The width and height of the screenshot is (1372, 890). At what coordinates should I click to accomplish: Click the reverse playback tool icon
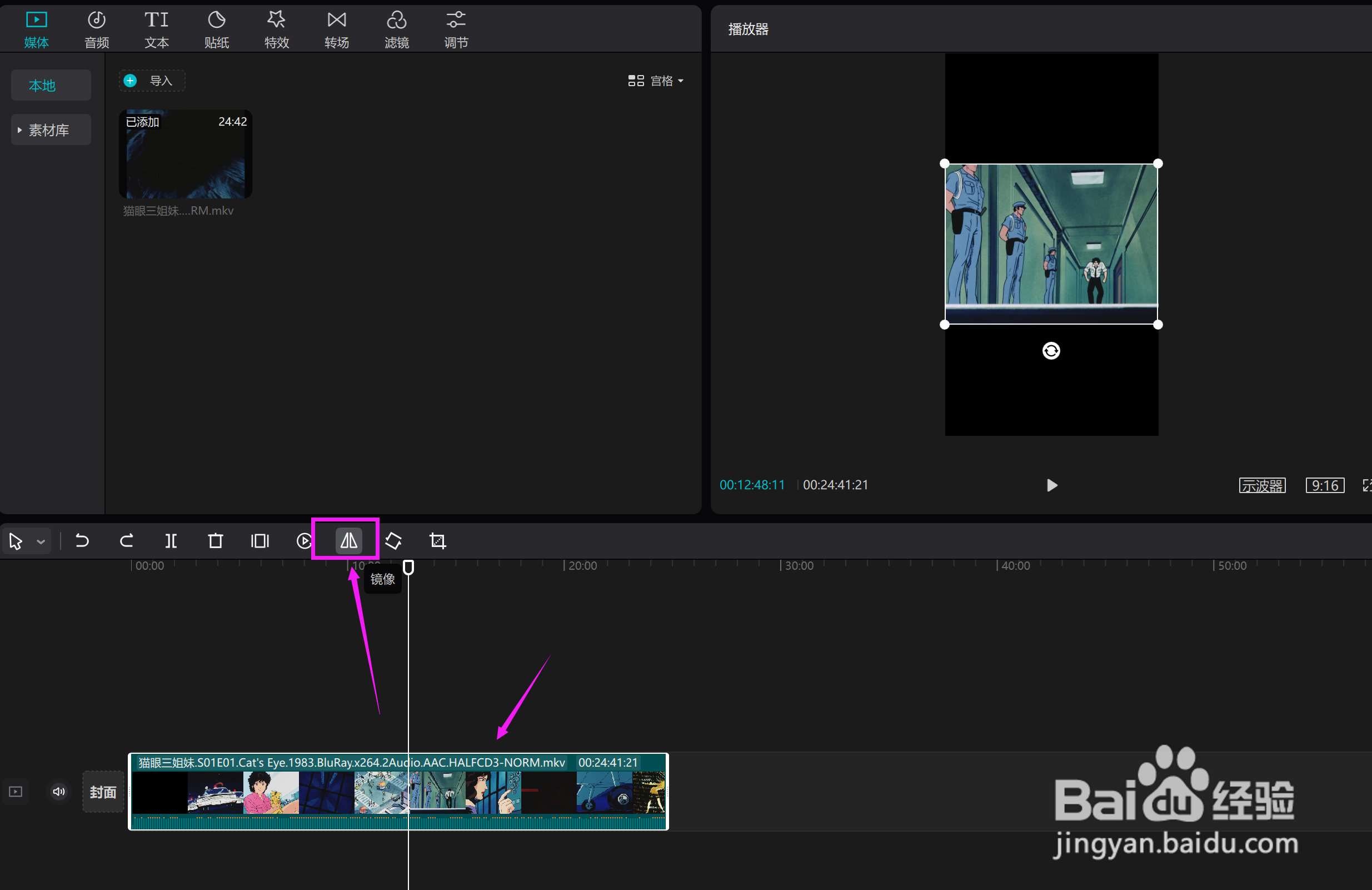point(304,541)
